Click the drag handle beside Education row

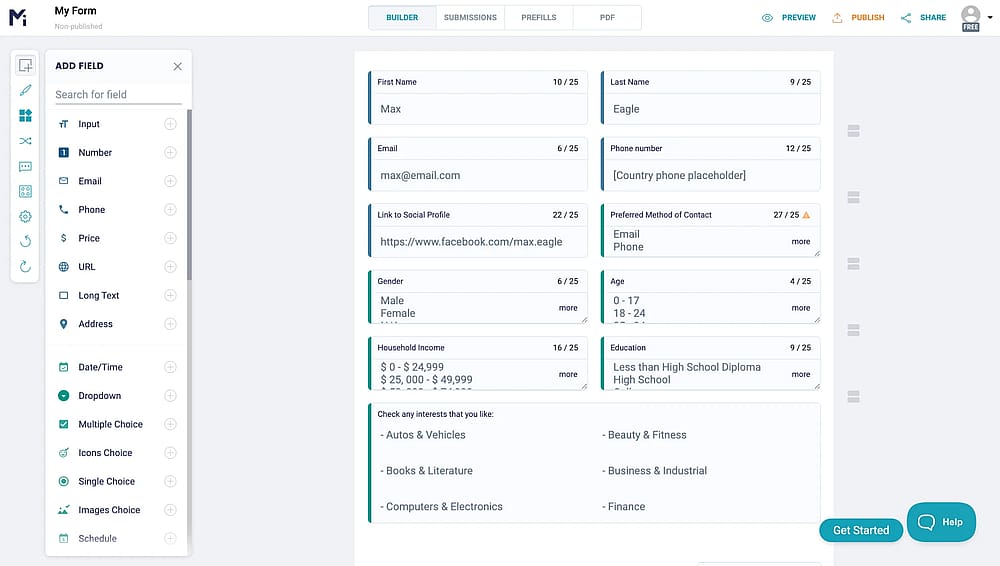pos(853,396)
